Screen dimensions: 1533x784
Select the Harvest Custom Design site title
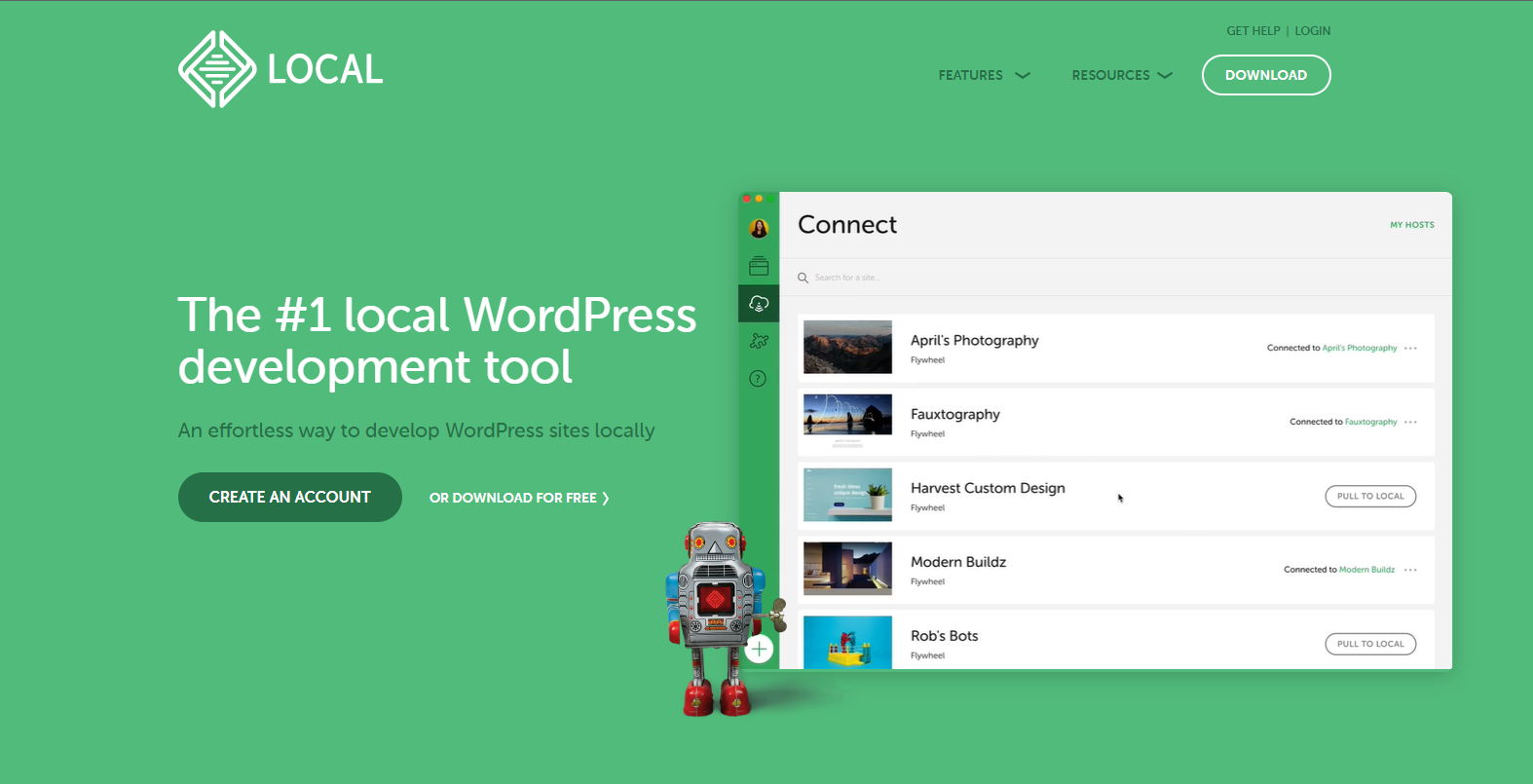tap(988, 488)
